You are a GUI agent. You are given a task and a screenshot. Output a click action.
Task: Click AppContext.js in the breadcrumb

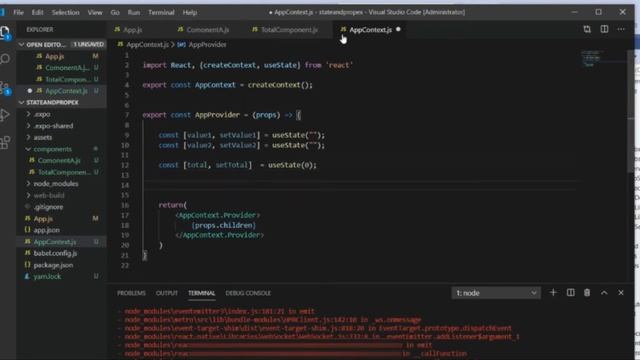click(x=147, y=44)
